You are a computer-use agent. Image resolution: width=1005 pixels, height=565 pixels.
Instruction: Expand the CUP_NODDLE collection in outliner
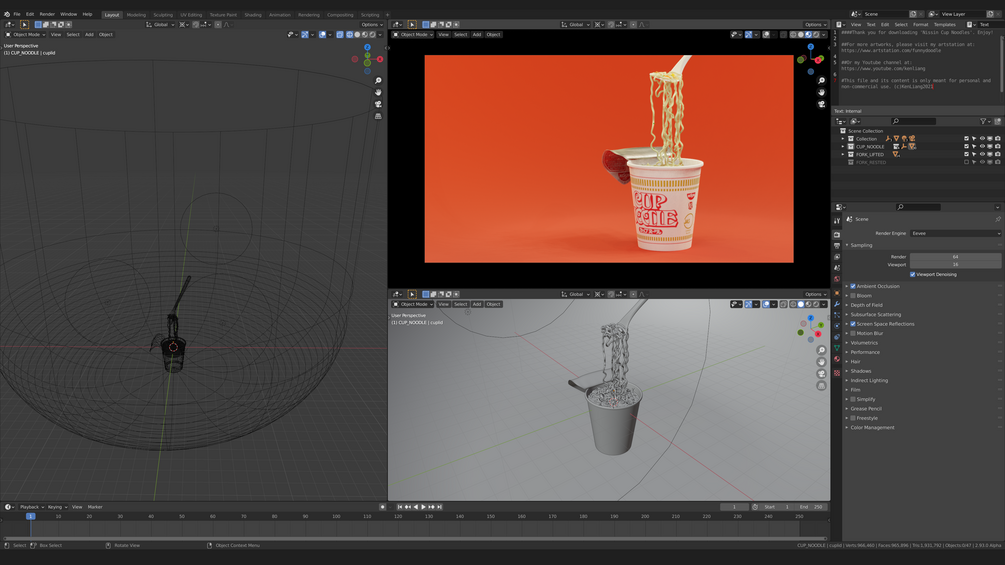843,147
